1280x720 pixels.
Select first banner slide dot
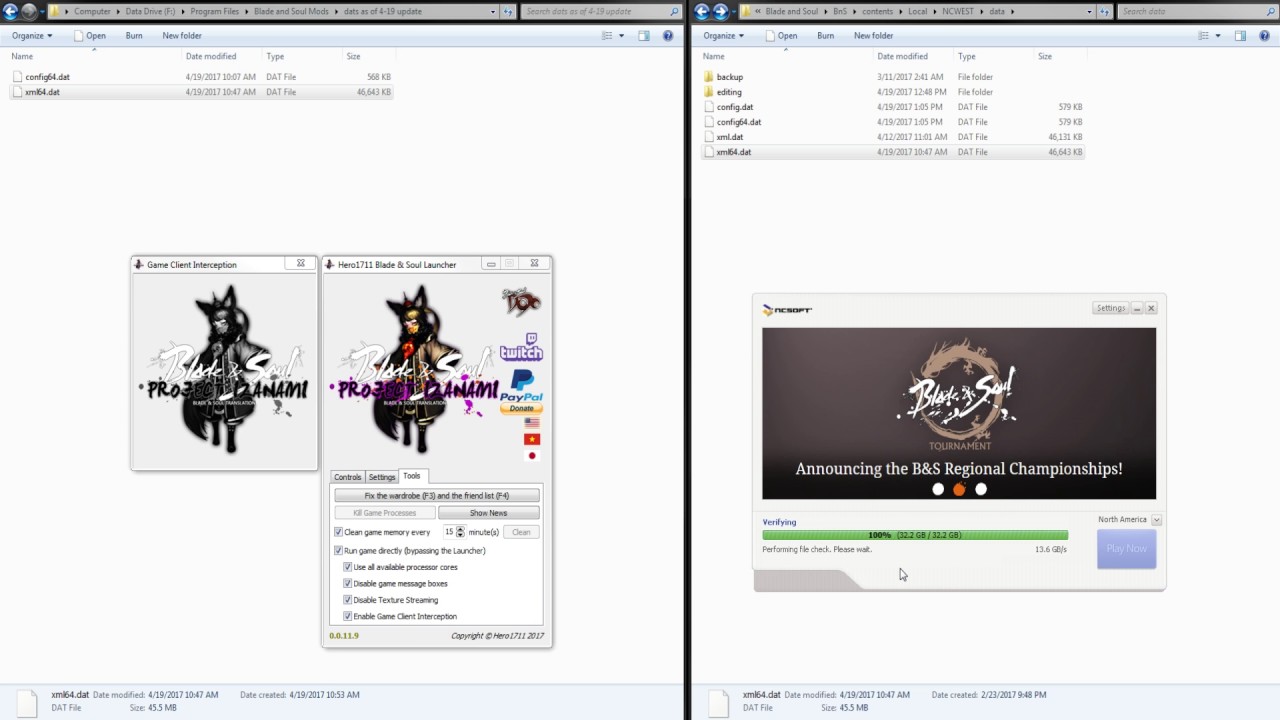(938, 489)
